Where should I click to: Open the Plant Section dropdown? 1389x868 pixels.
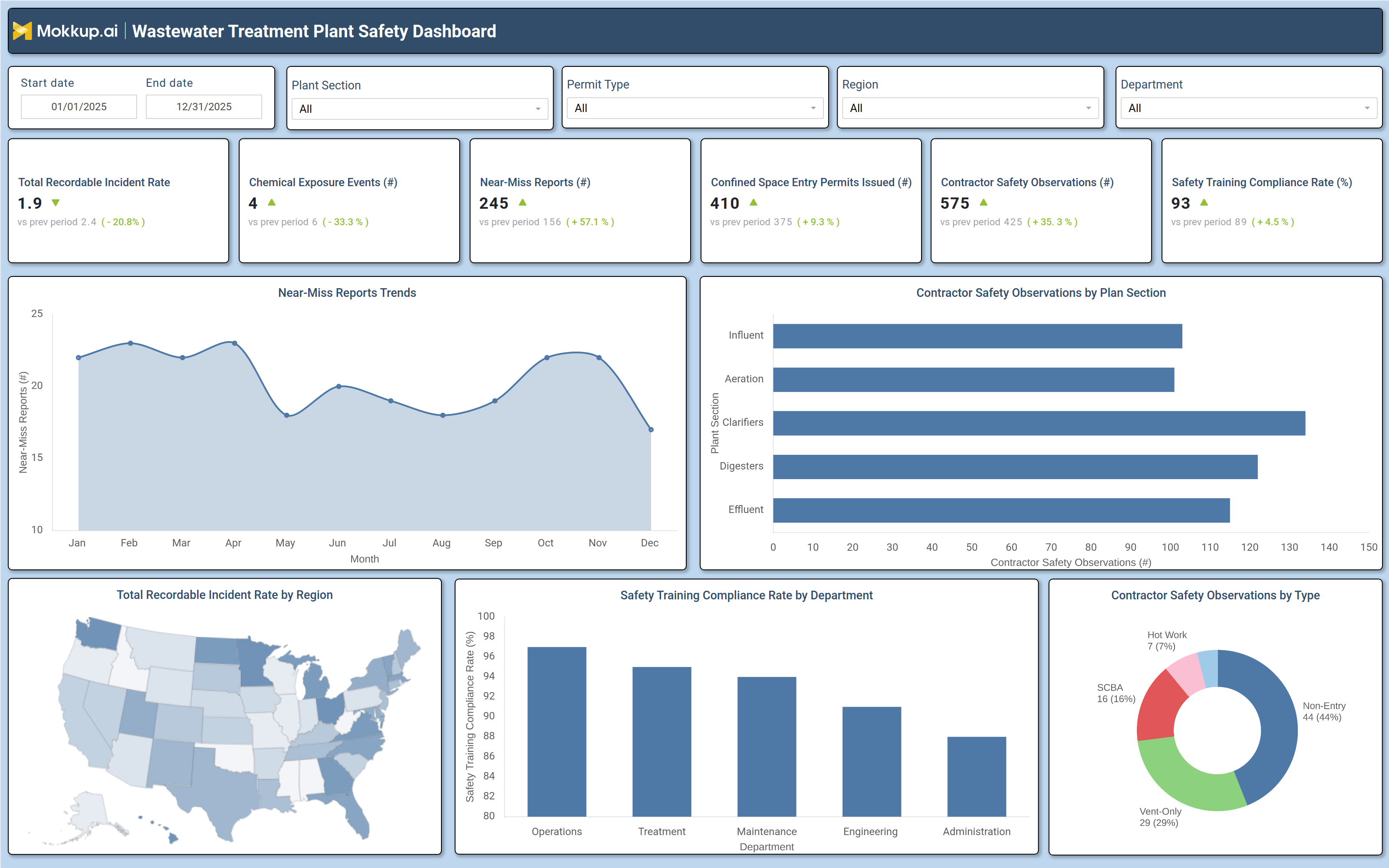pos(420,108)
